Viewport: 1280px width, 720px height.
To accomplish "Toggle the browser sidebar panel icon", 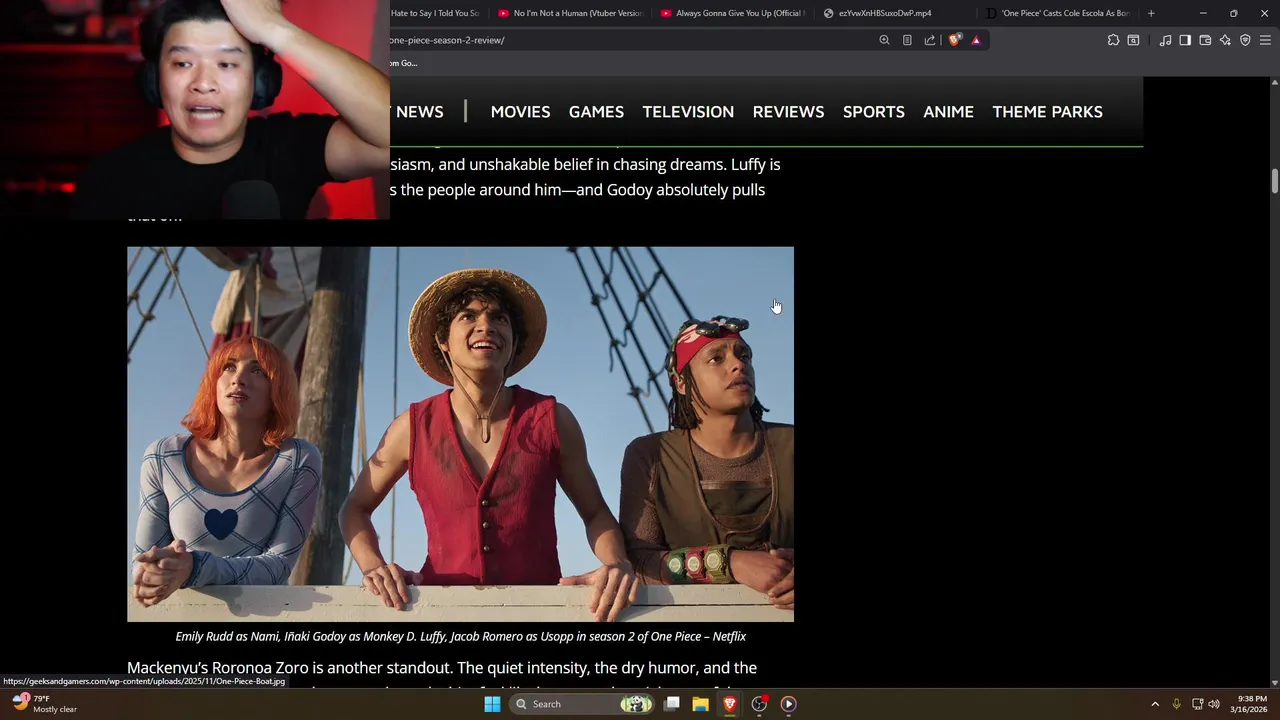I will pyautogui.click(x=1185, y=40).
